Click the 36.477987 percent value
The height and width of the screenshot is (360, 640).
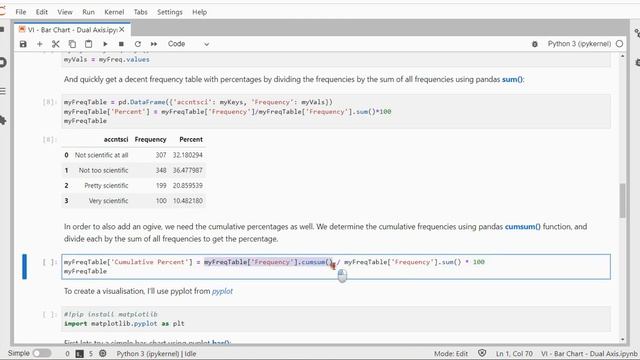(188, 170)
